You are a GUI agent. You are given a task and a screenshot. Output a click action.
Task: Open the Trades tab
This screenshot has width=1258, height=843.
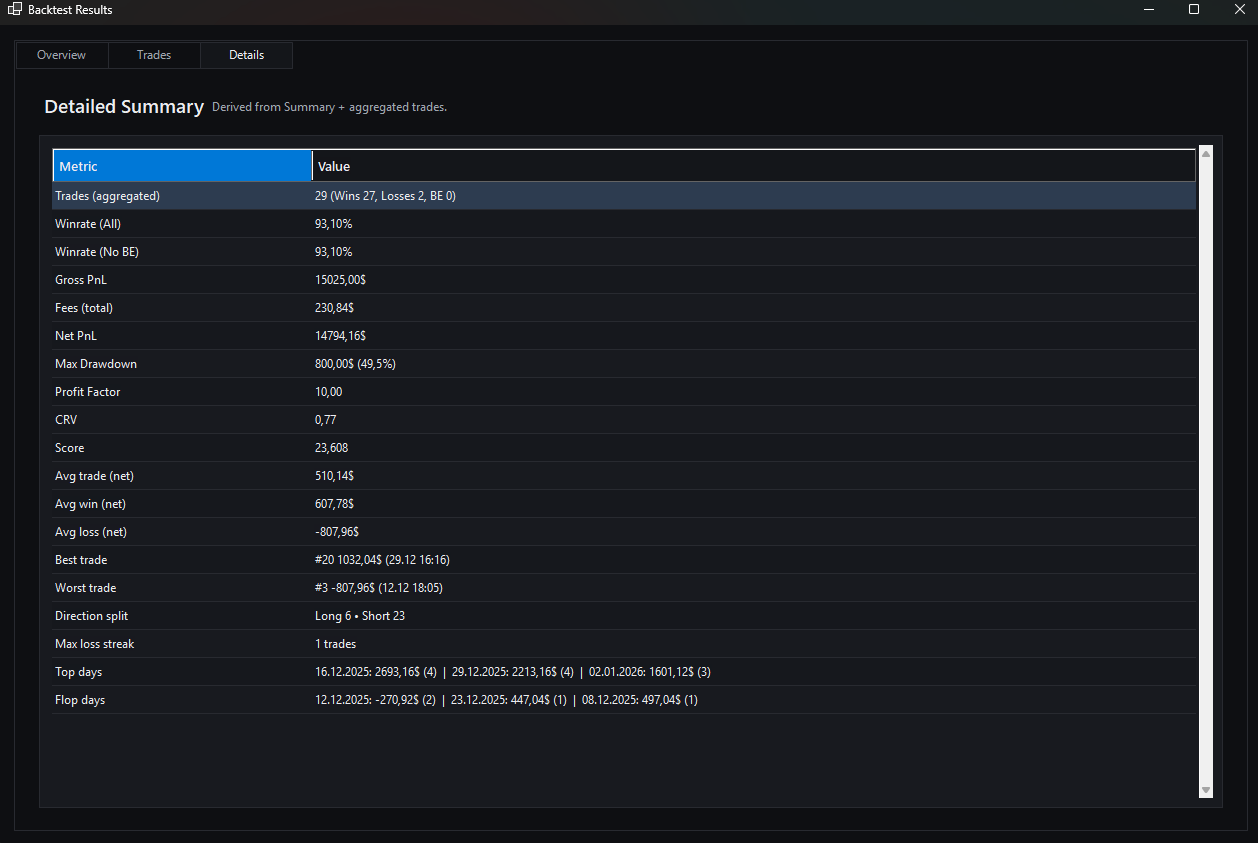coord(154,55)
